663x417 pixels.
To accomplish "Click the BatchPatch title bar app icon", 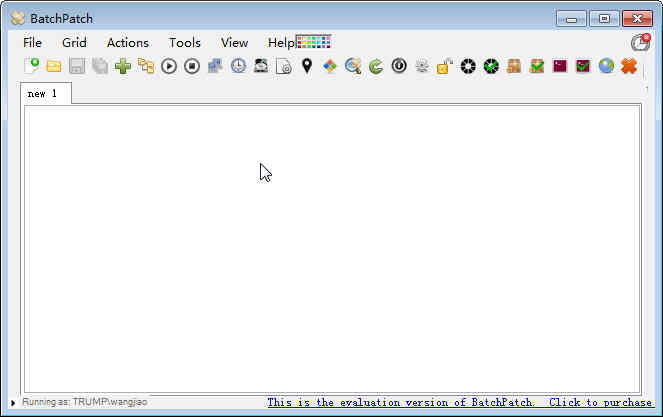I will tap(18, 19).
